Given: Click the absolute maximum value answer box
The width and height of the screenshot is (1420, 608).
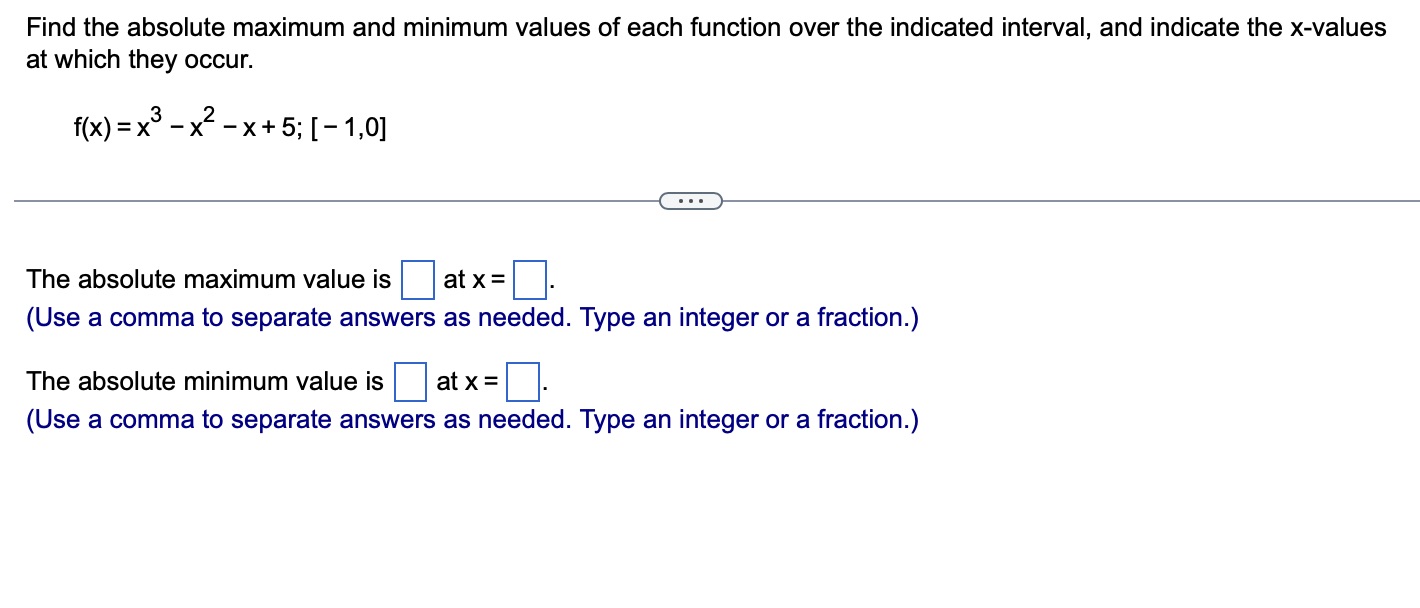Looking at the screenshot, I should click(417, 278).
